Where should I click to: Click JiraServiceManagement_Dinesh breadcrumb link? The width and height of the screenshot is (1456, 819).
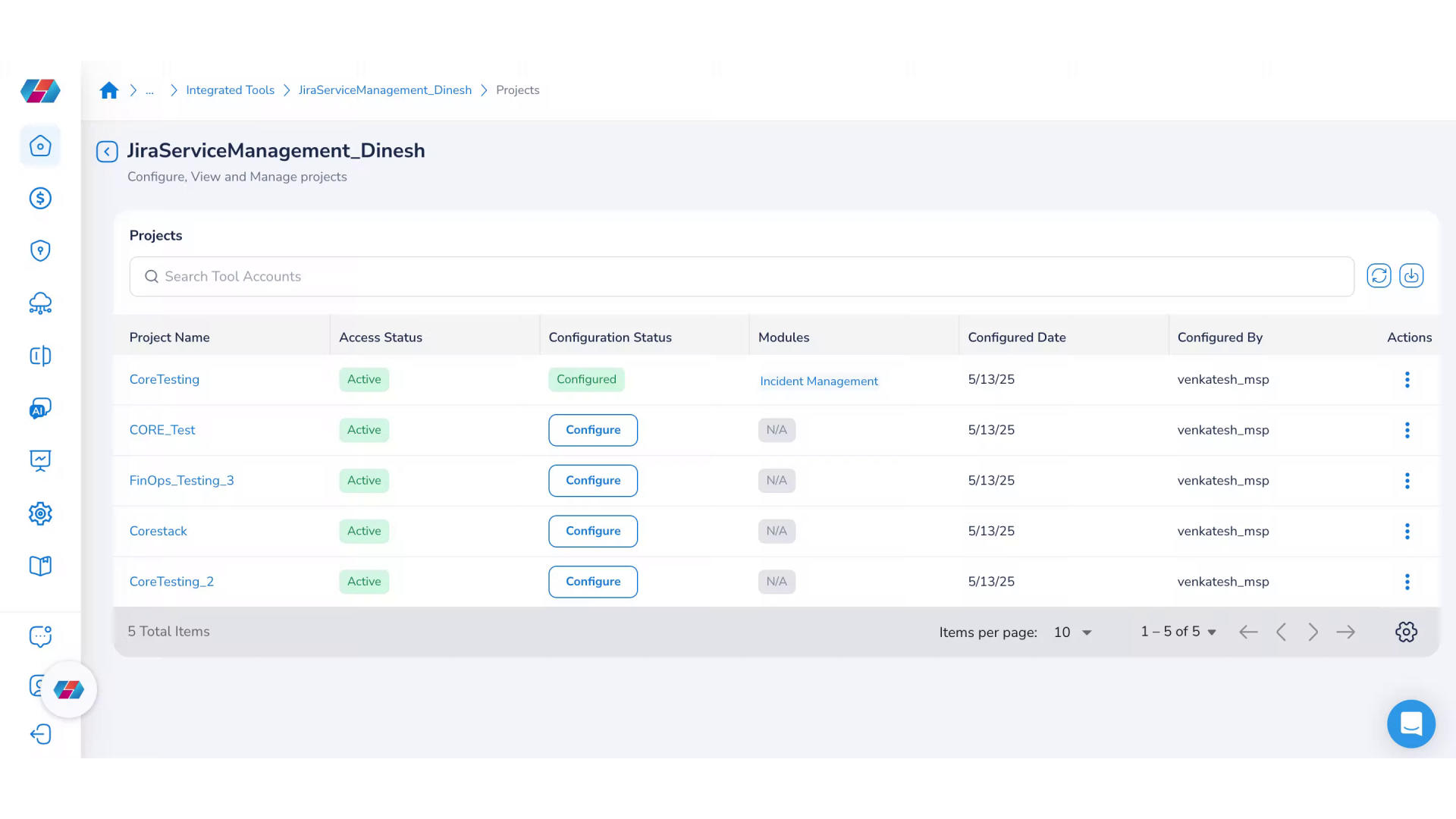[x=385, y=90]
